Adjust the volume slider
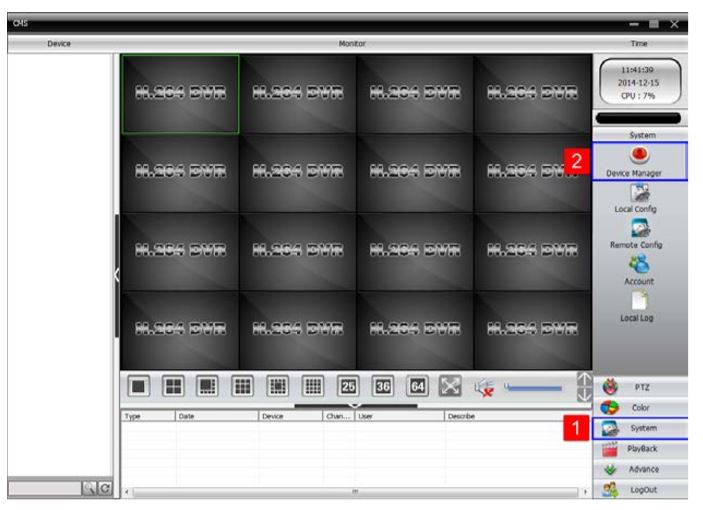The height and width of the screenshot is (510, 703). point(533,388)
